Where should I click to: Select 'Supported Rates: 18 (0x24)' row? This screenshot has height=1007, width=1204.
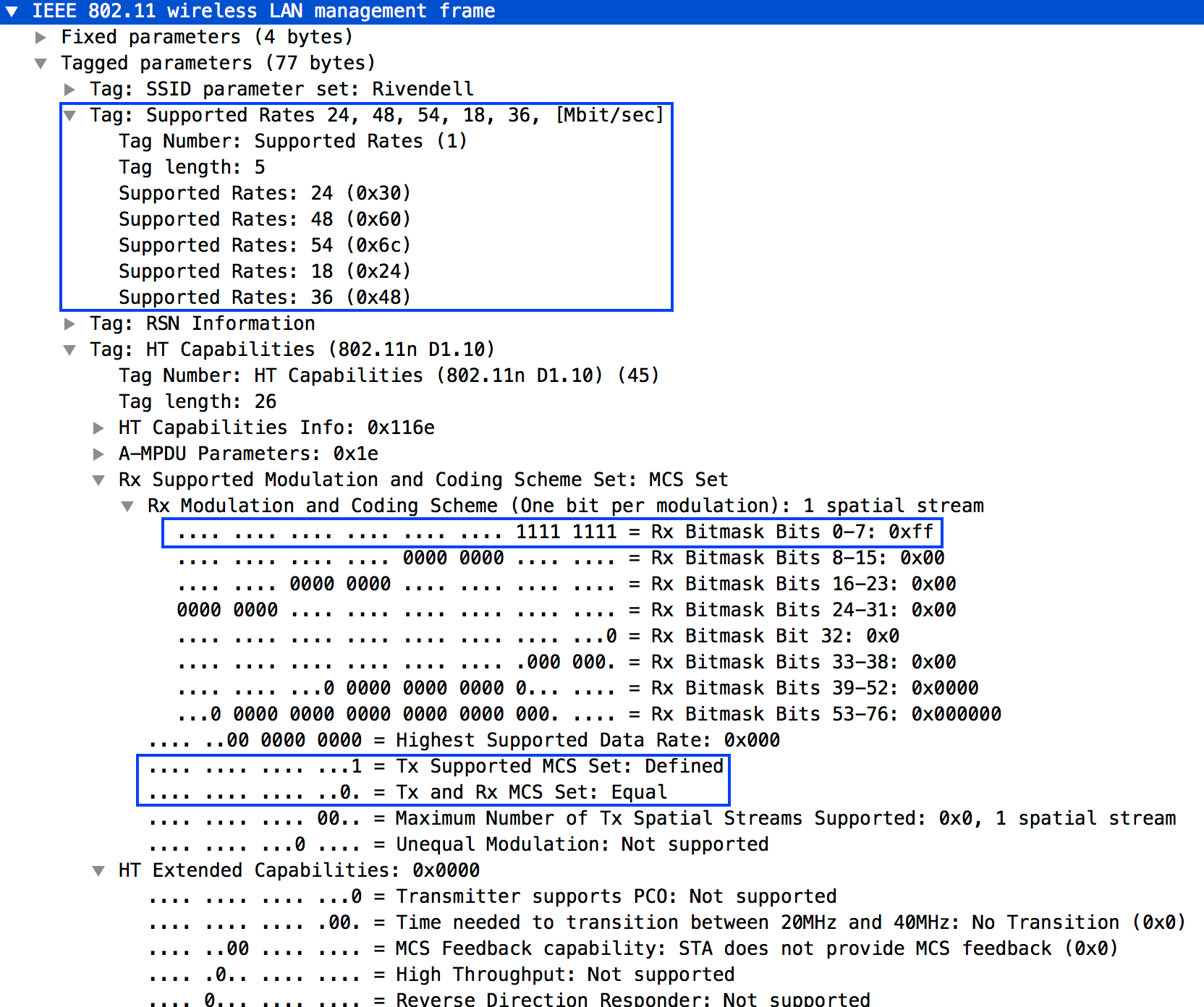tap(265, 271)
